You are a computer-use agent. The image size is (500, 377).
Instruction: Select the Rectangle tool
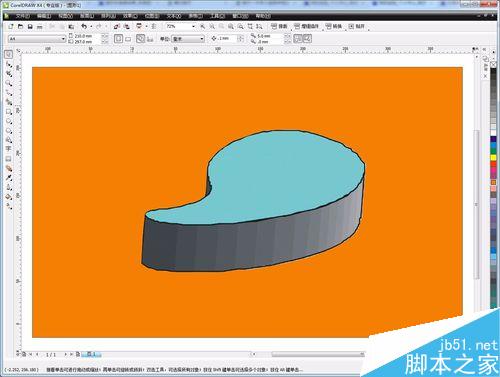pyautogui.click(x=9, y=112)
